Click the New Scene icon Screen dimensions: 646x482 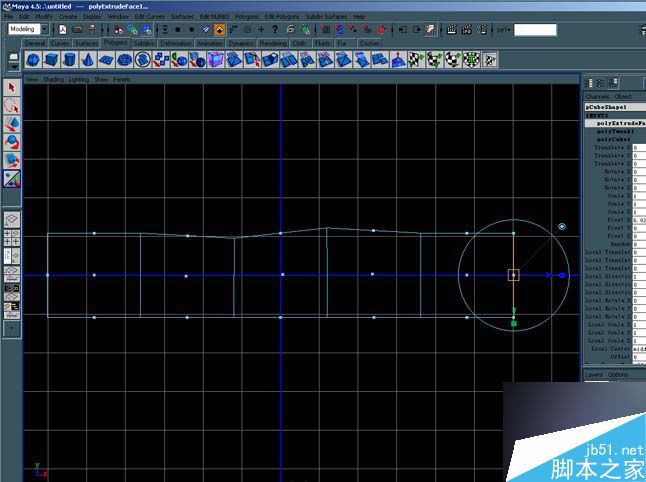tap(63, 29)
